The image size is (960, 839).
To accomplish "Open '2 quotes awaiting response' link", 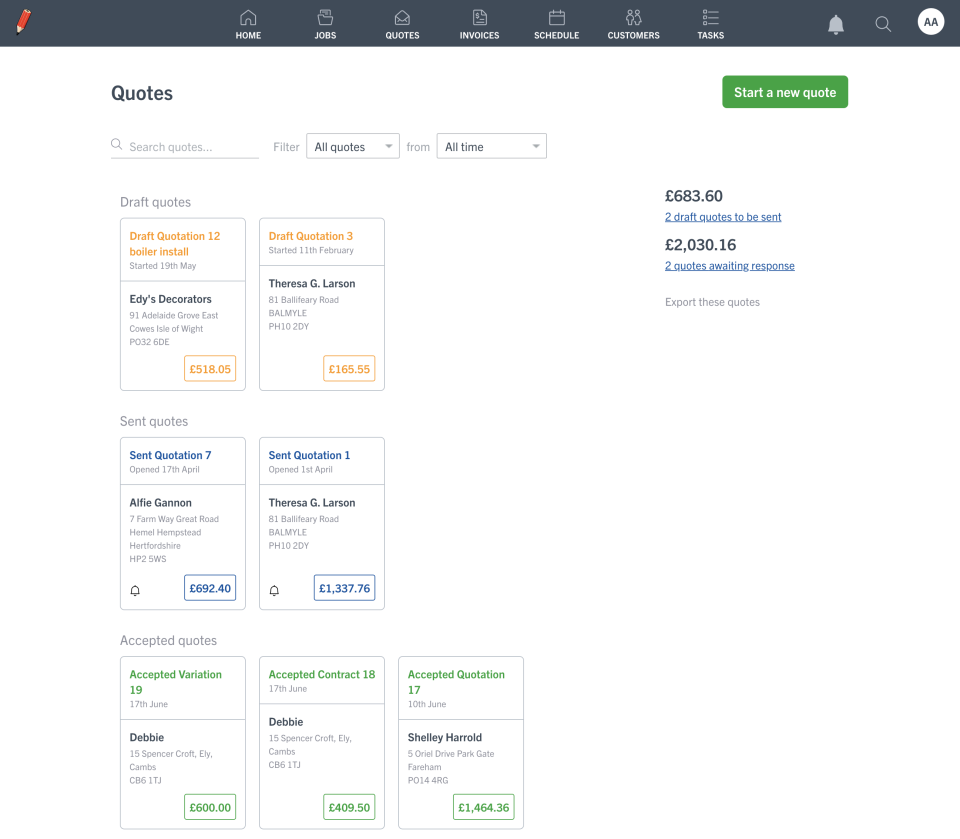I will click(729, 266).
